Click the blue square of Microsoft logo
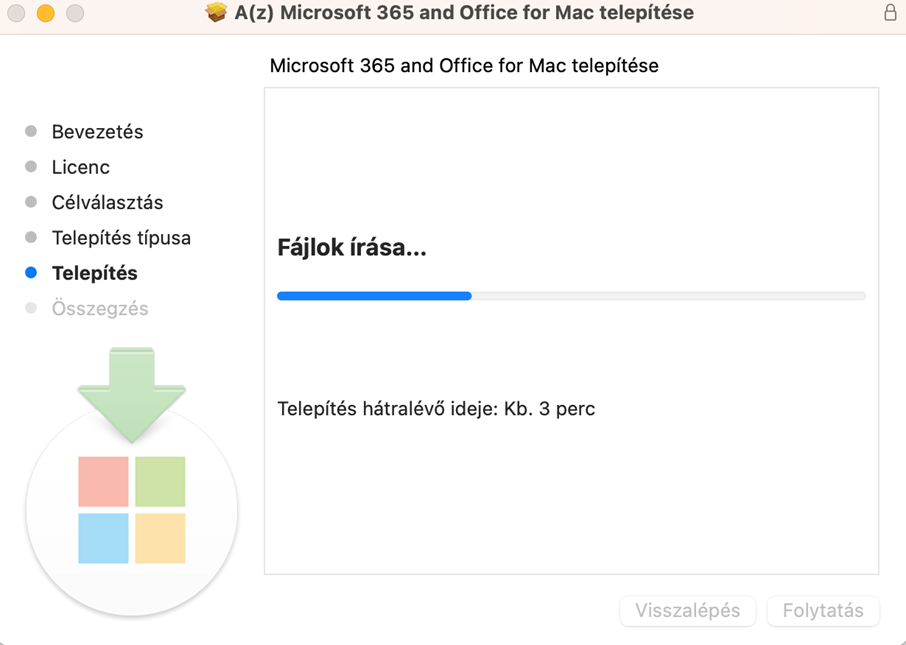906x645 pixels. pyautogui.click(x=103, y=538)
